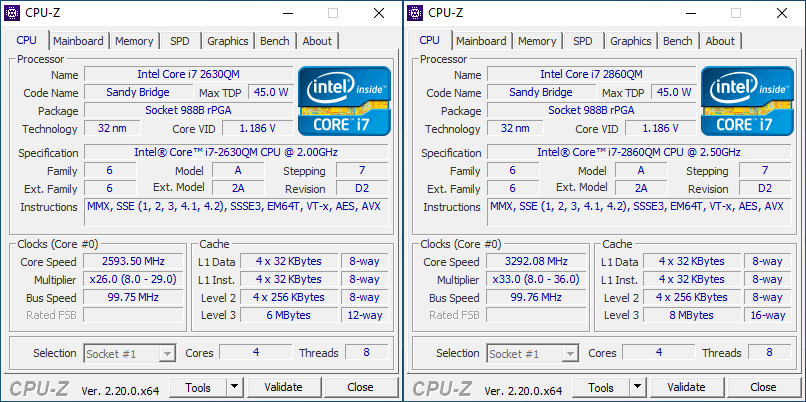Click Level 3 cache value 8 MBytes
806x402 pixels.
[691, 315]
